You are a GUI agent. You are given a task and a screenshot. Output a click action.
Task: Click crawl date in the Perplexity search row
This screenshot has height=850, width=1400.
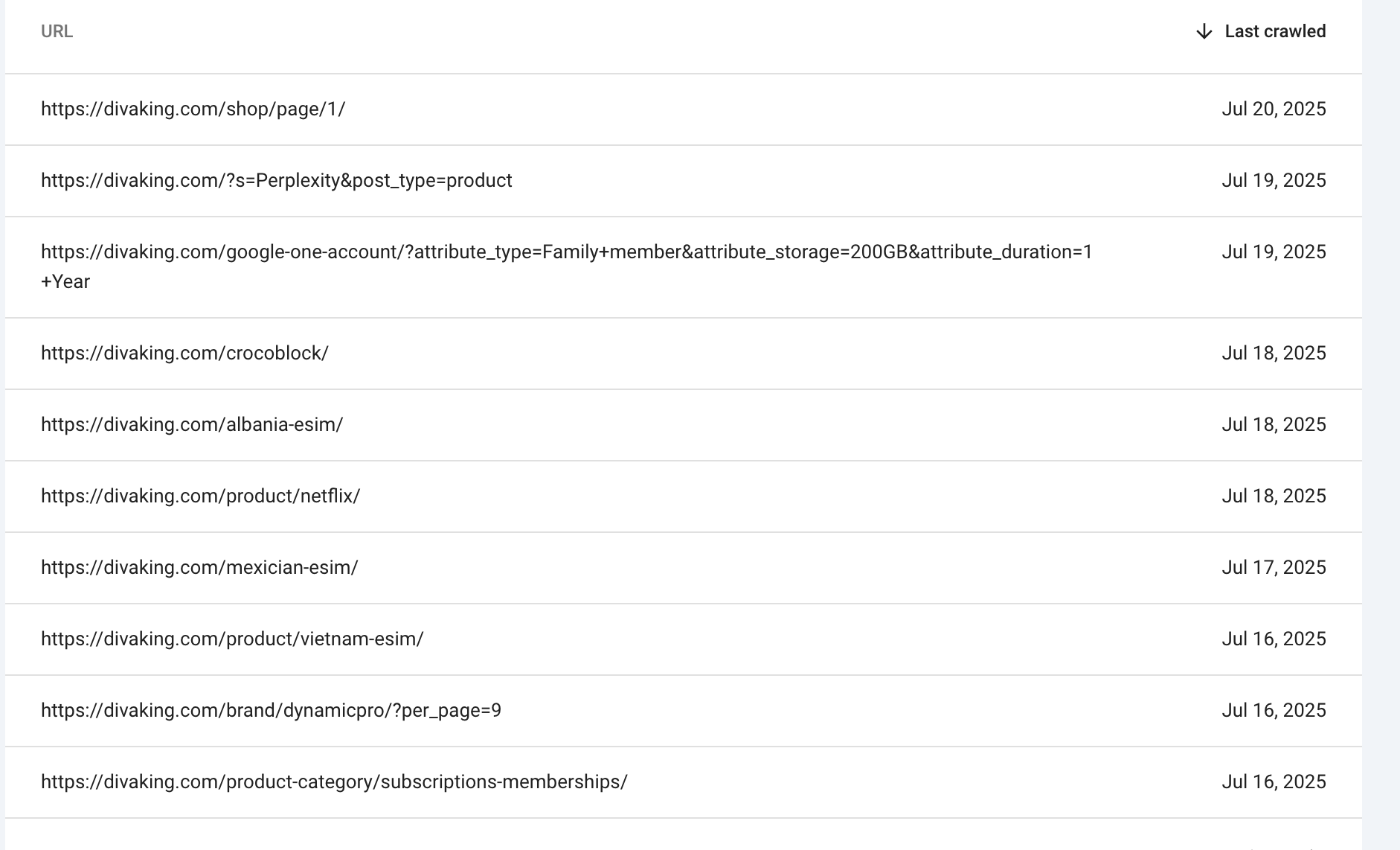tap(1274, 181)
